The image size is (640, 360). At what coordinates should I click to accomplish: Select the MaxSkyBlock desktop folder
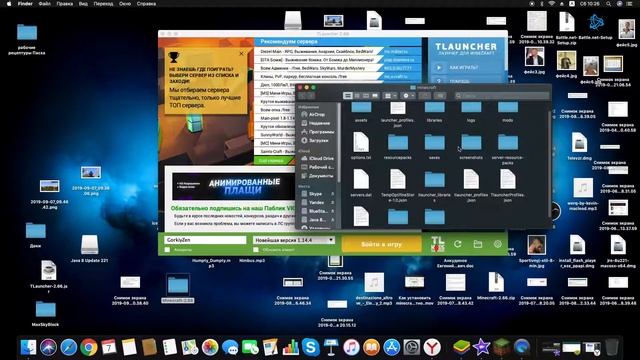pyautogui.click(x=45, y=313)
